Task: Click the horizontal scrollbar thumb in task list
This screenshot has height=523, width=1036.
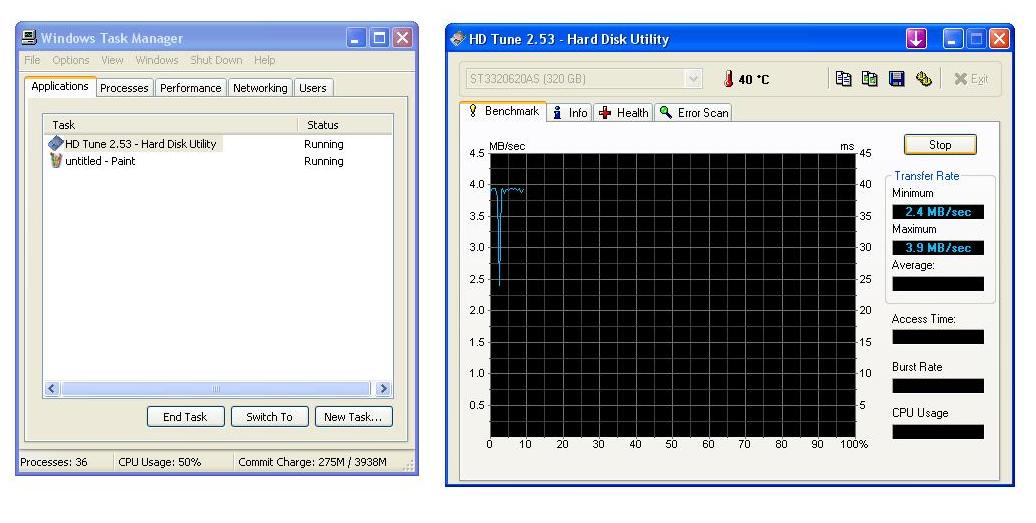Action: click(x=215, y=389)
